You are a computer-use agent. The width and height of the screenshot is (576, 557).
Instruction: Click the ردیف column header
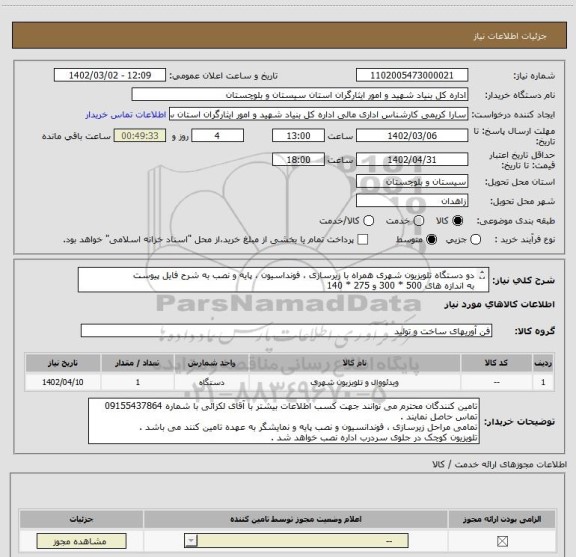point(543,363)
